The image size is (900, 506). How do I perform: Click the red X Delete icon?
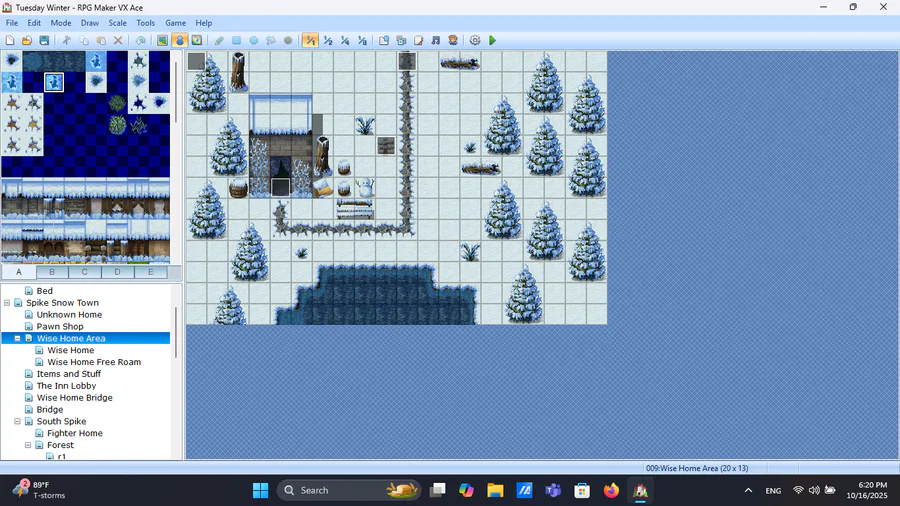[x=118, y=40]
